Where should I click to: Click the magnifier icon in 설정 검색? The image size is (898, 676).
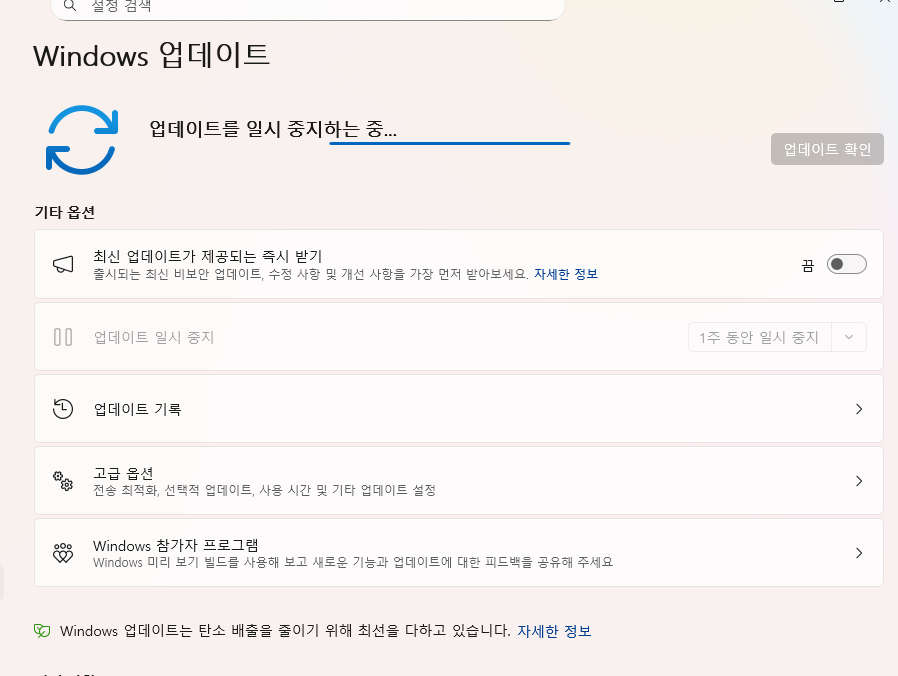70,6
